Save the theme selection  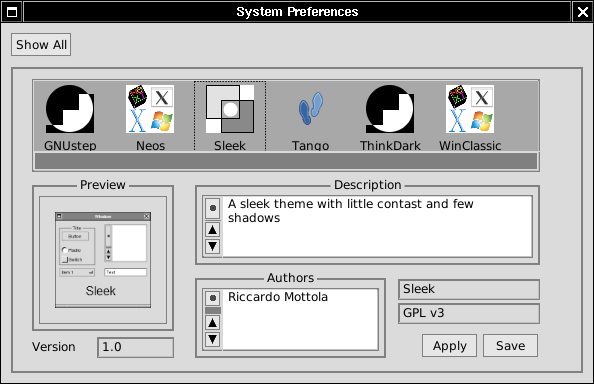coord(510,346)
